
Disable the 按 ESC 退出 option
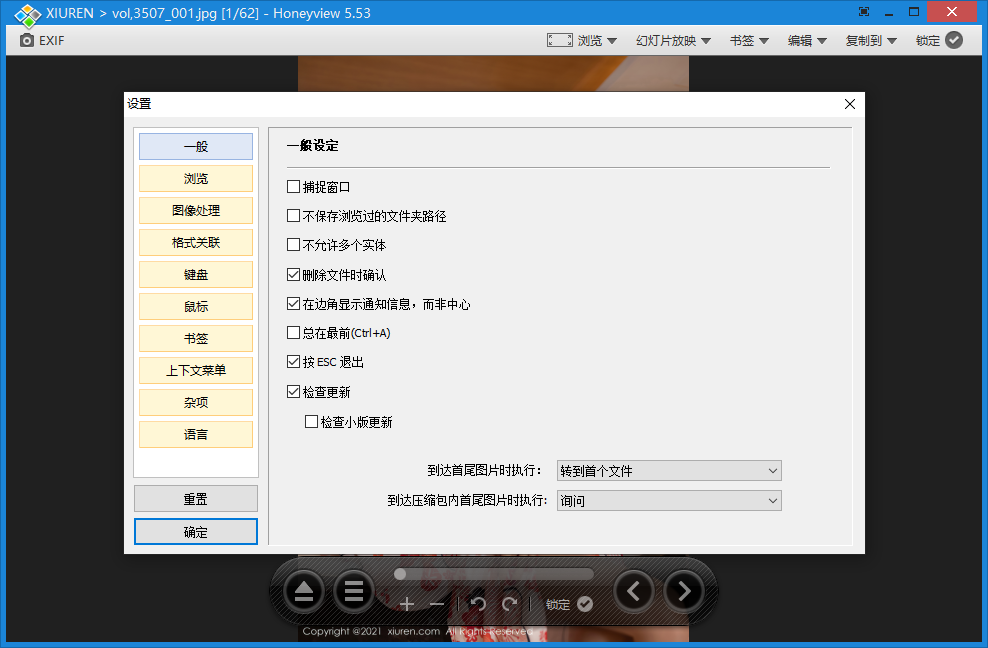click(x=293, y=362)
